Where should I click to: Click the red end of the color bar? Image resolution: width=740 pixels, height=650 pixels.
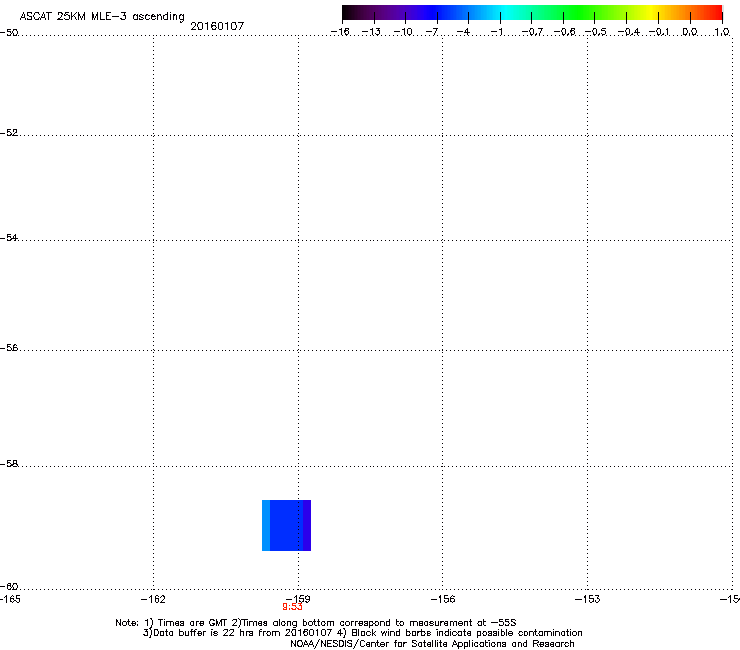pos(713,13)
